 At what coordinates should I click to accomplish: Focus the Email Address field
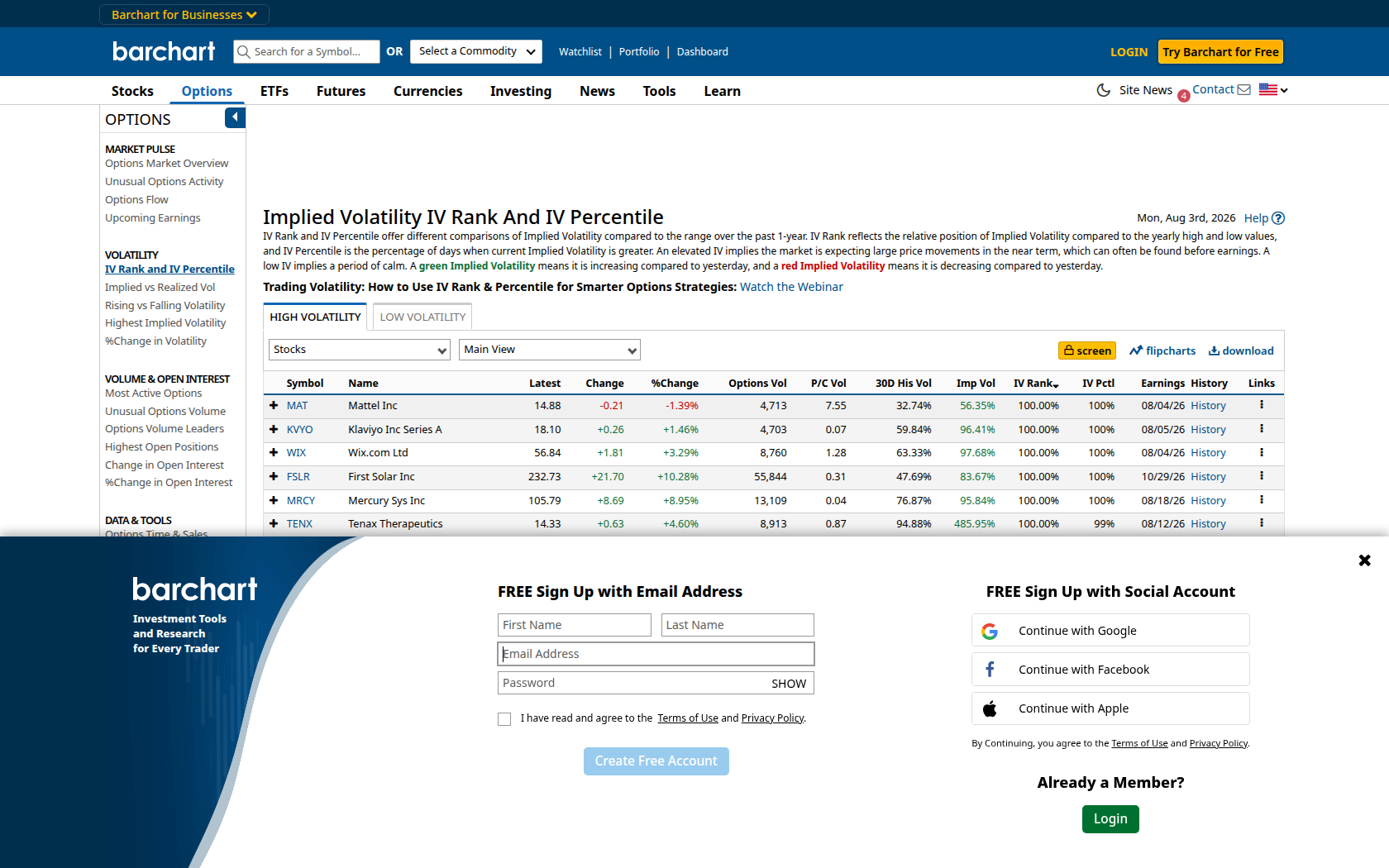(656, 654)
